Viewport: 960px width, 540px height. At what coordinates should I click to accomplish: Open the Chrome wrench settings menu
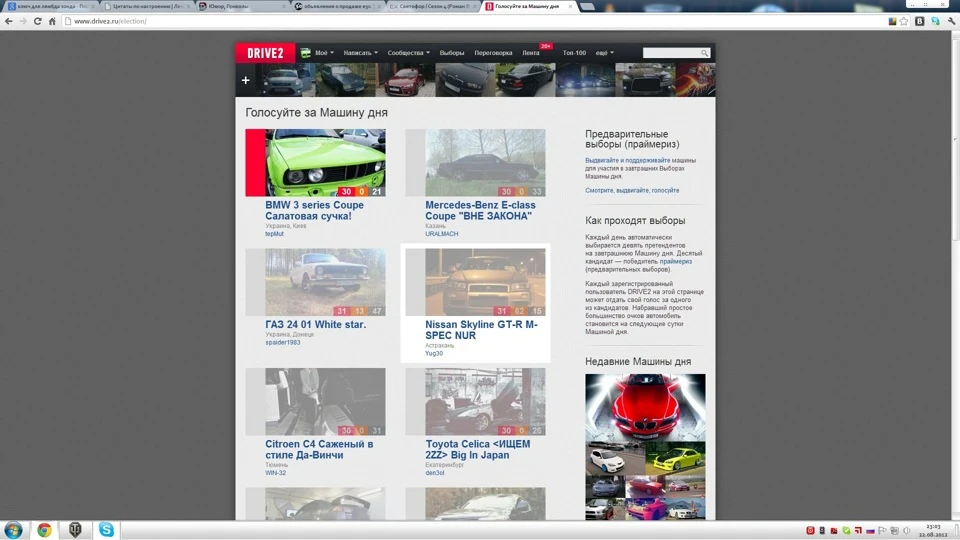951,21
